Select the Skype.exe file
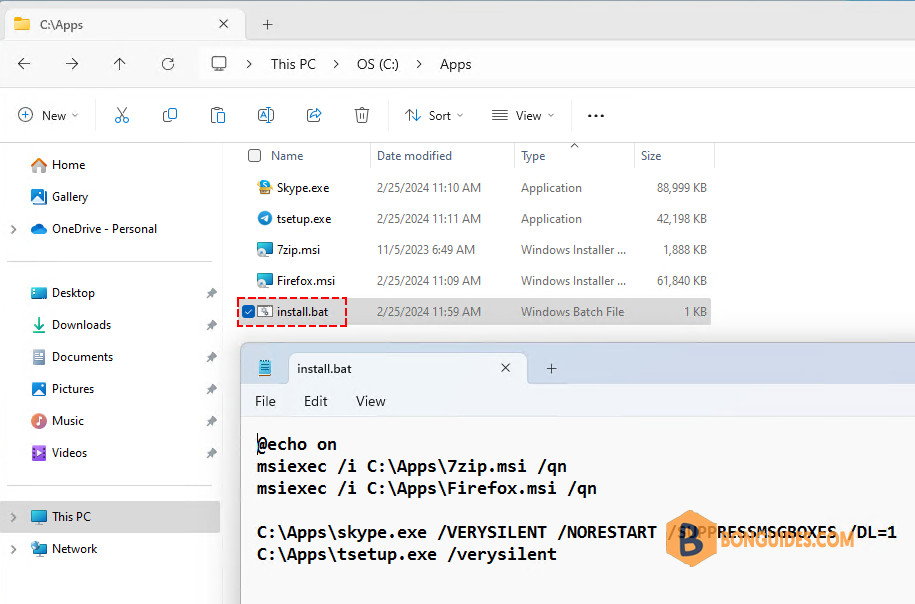 click(303, 188)
